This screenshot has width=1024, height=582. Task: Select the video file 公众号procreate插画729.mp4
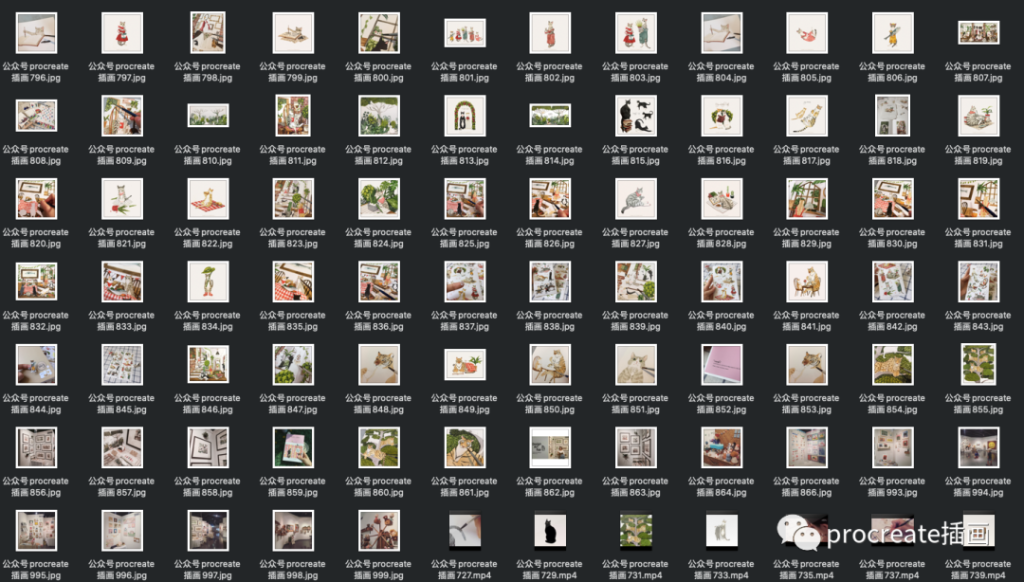click(x=550, y=530)
